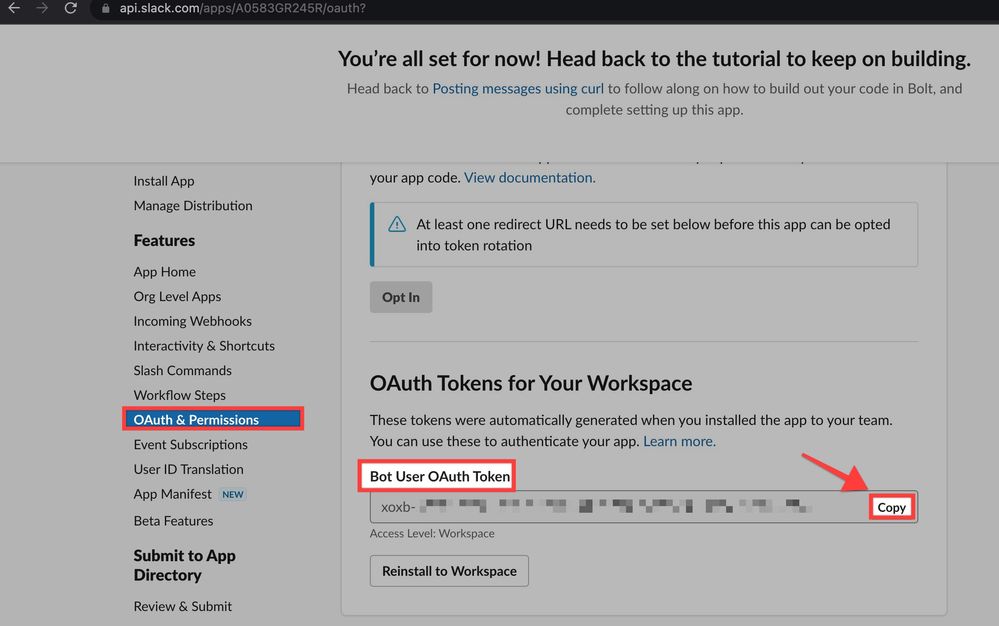Click Reinstall to Workspace
This screenshot has width=999, height=626.
448,570
